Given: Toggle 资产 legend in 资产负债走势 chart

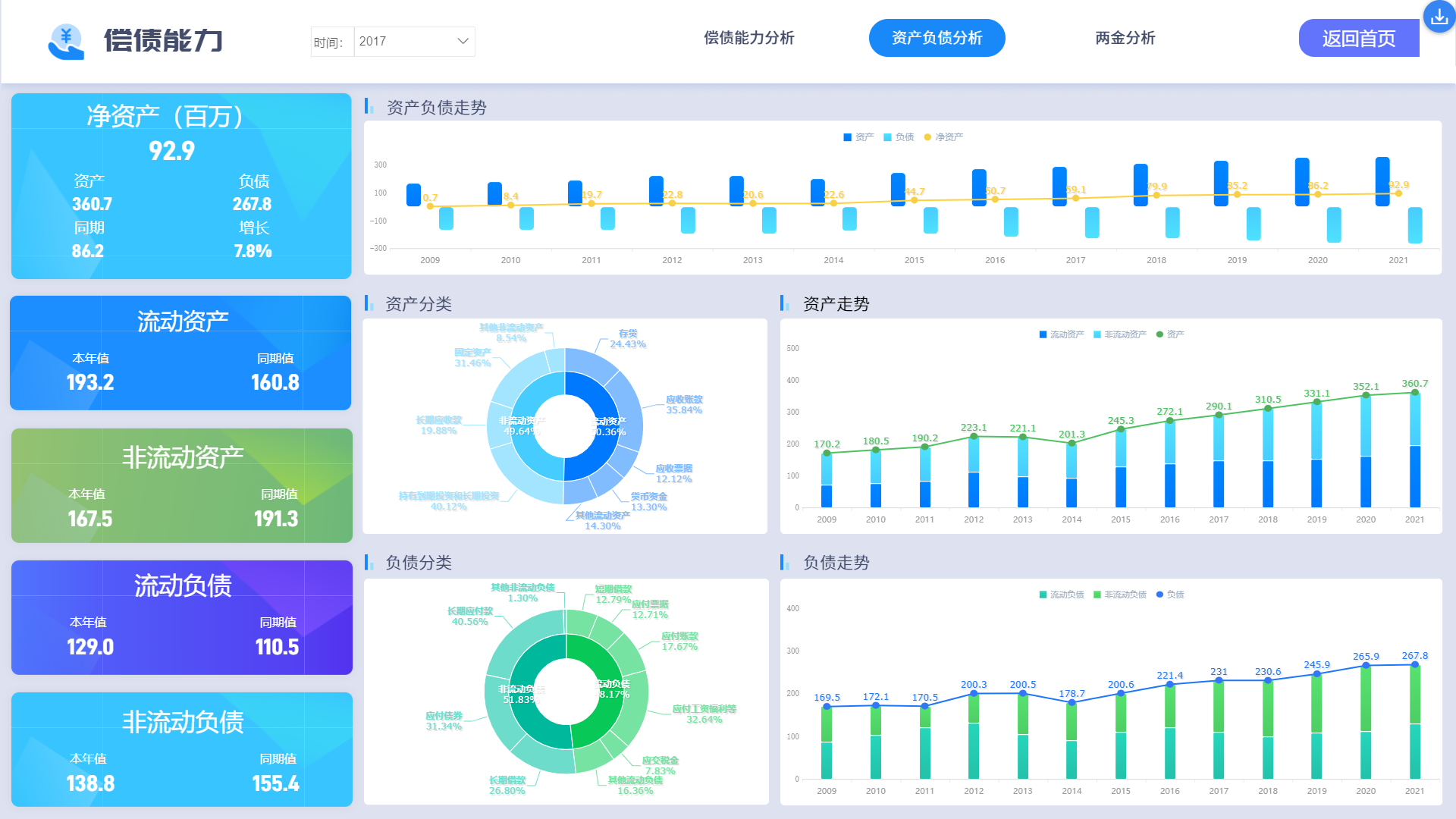Looking at the screenshot, I should pos(858,137).
